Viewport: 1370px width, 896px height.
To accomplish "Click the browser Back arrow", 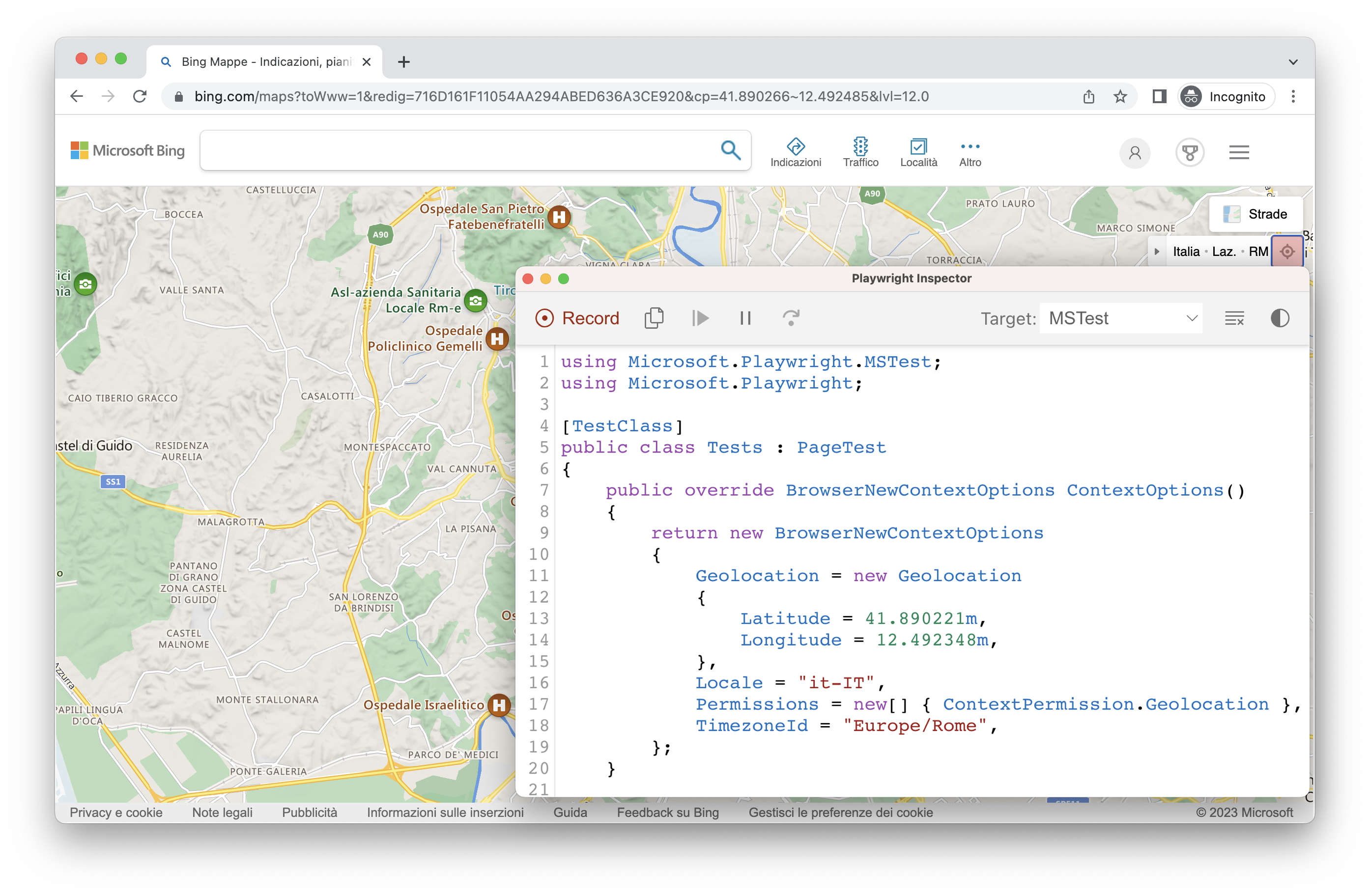I will tap(77, 96).
